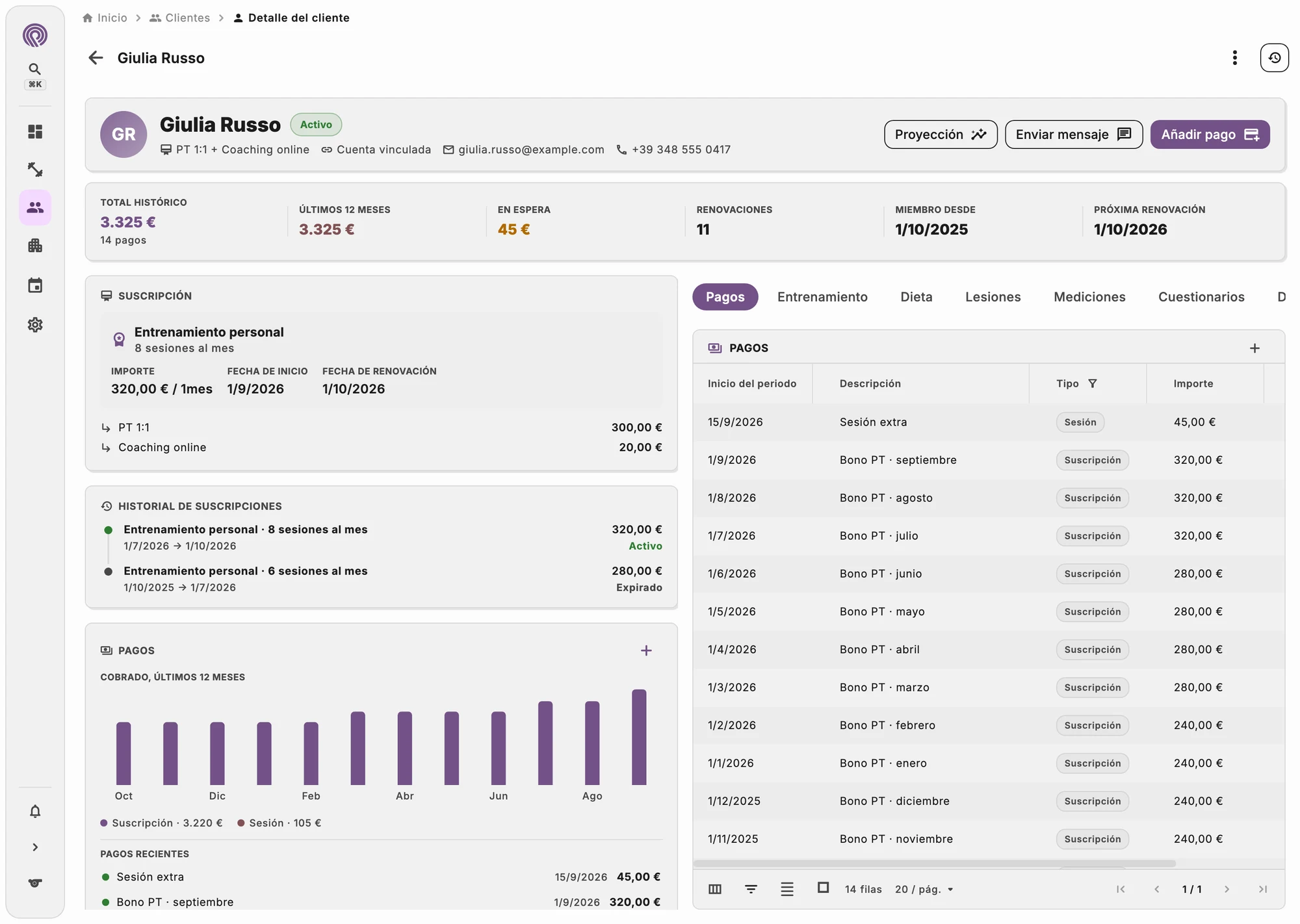Screen dimensions: 1300x924
Task: Click the Bono PT · agosto row
Action: 989,498
